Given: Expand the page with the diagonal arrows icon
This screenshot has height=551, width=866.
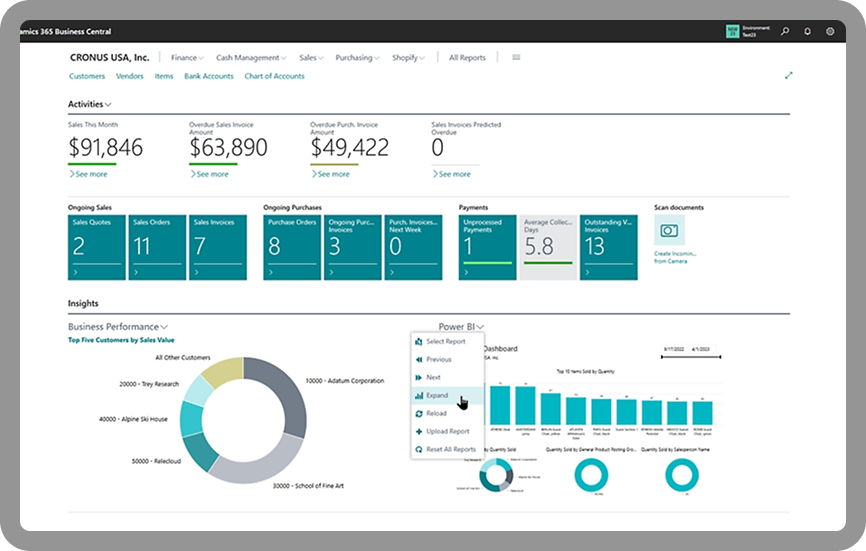Looking at the screenshot, I should [x=789, y=76].
